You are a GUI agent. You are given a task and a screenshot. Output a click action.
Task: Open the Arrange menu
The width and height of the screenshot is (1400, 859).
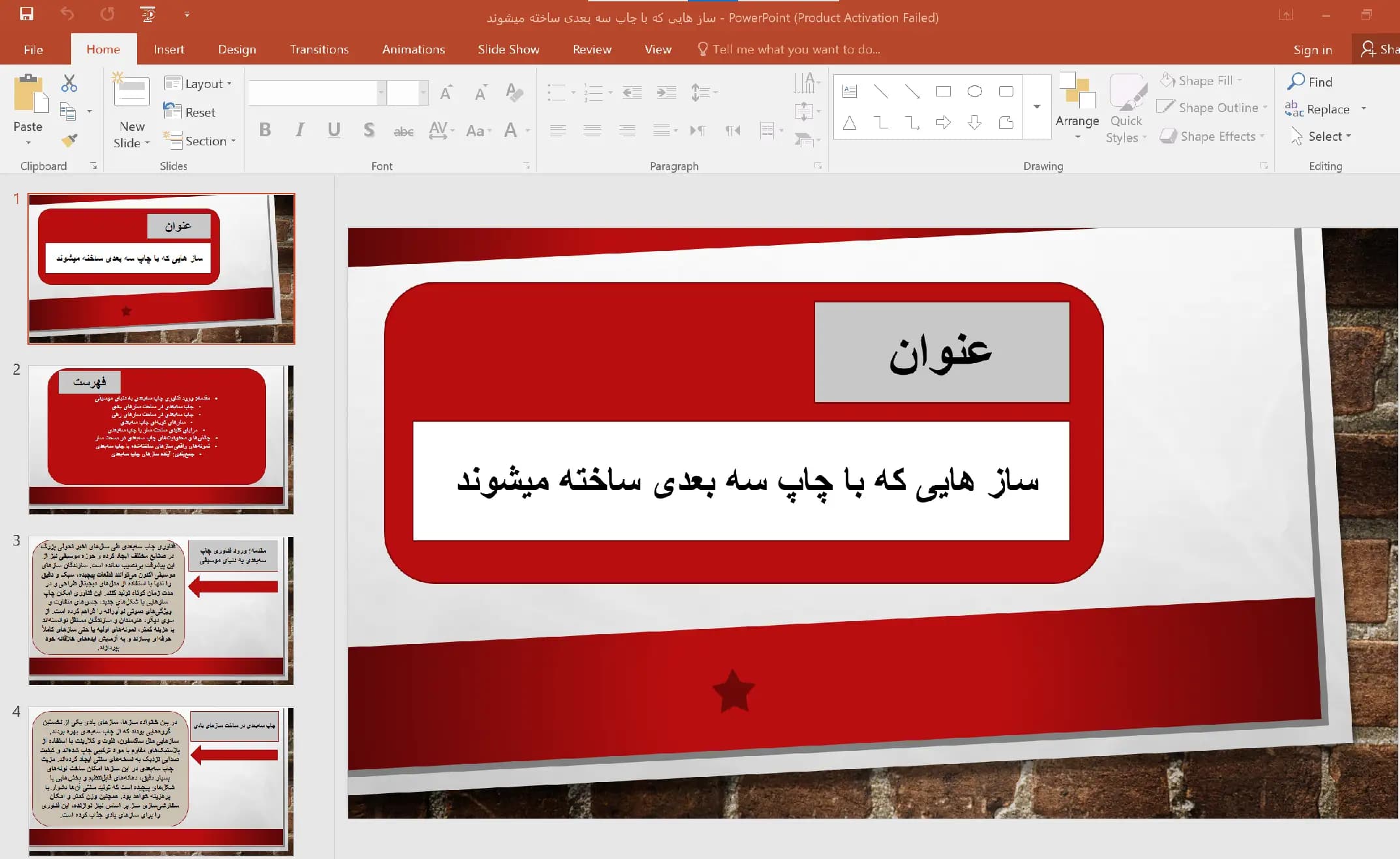[1077, 106]
